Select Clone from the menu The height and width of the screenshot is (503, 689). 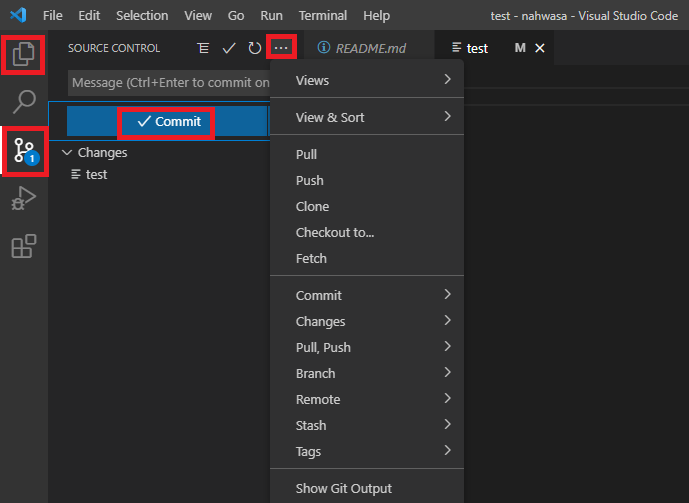coord(367,206)
